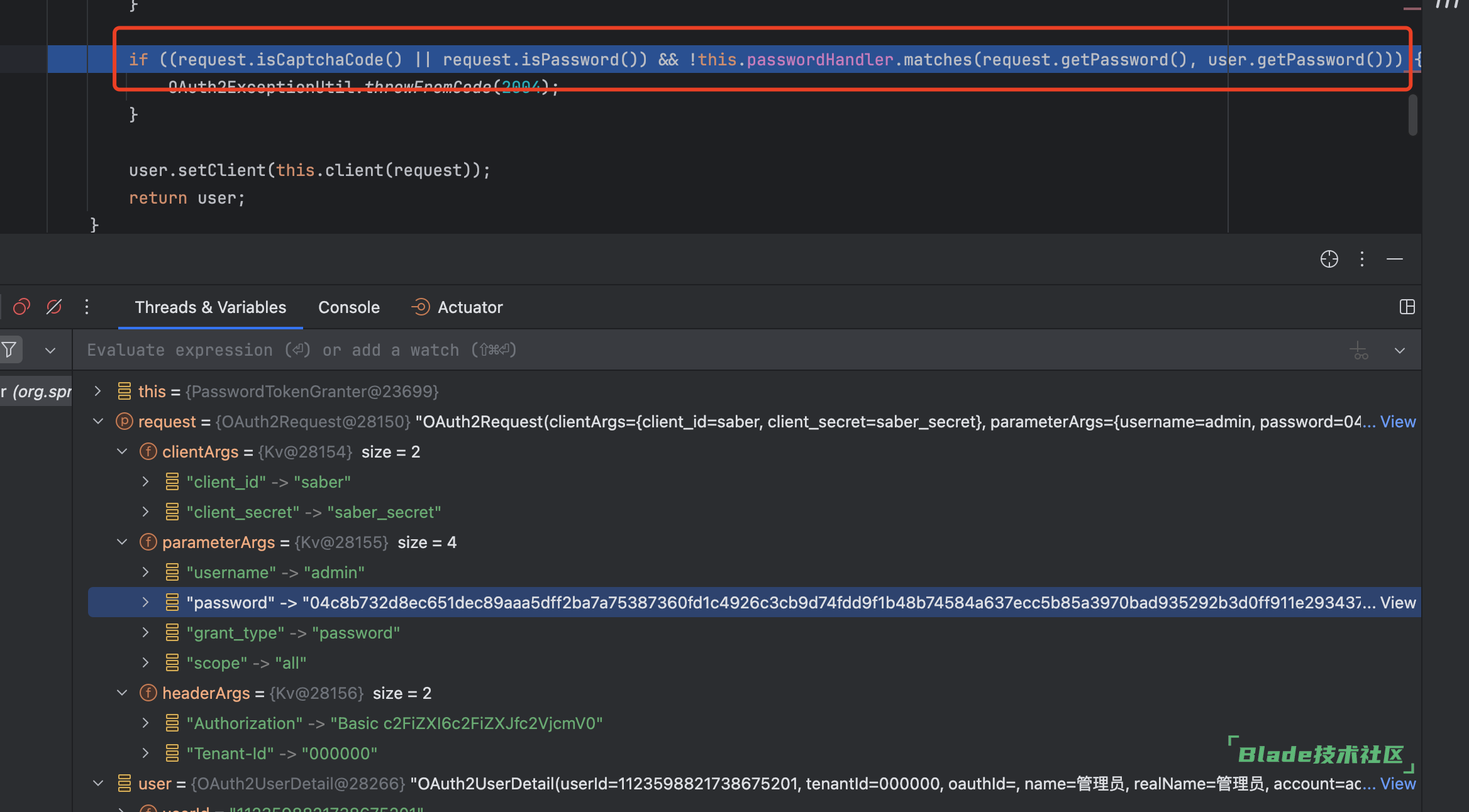Image resolution: width=1469 pixels, height=812 pixels.
Task: Hide the debug tool window
Action: [x=1395, y=259]
